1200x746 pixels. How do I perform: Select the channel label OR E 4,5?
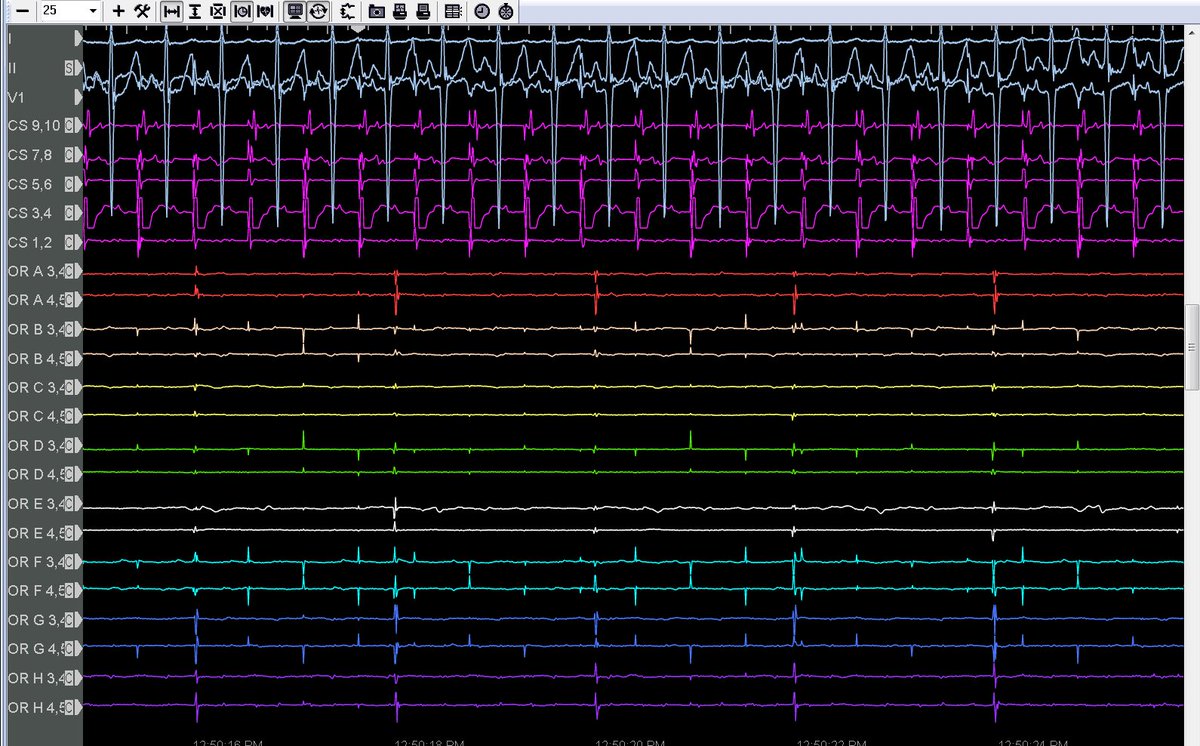(x=35, y=532)
